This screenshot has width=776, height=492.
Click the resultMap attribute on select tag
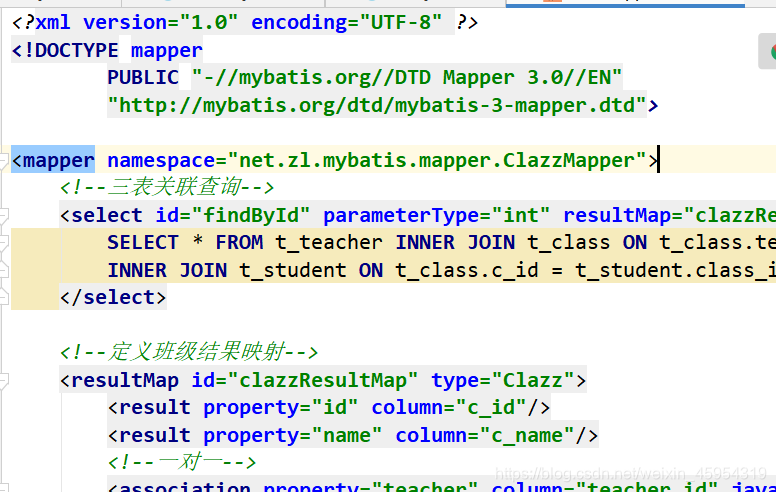point(669,215)
